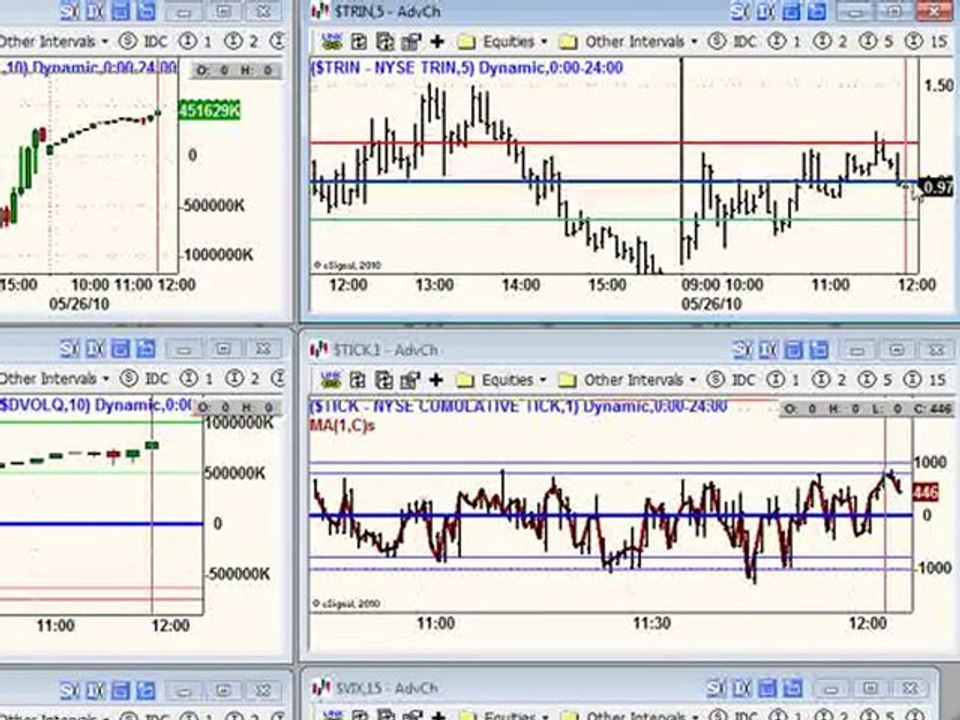The image size is (960, 720).
Task: Click the green Link icon in $TICK toolbar
Action: (331, 380)
